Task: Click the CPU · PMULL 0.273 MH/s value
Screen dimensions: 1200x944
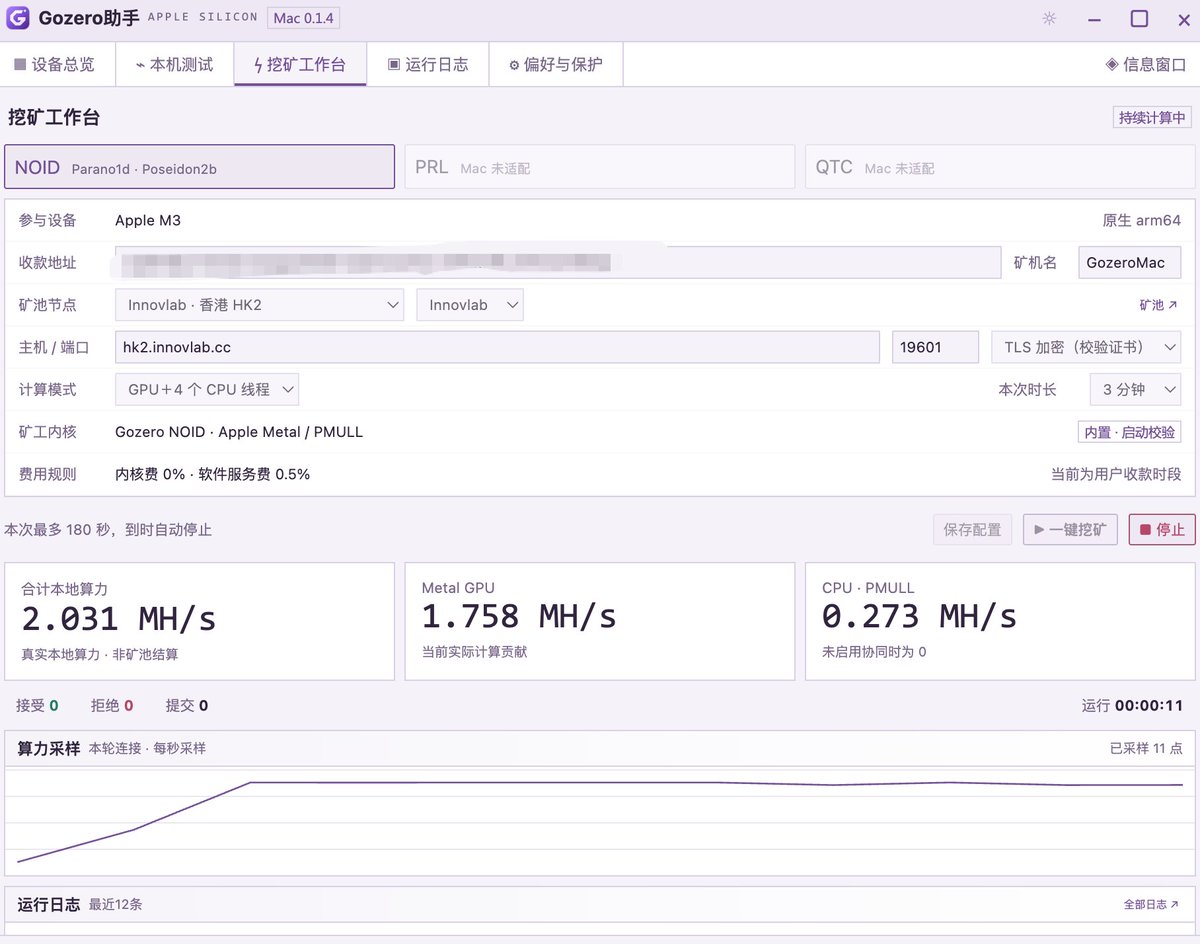Action: 919,616
